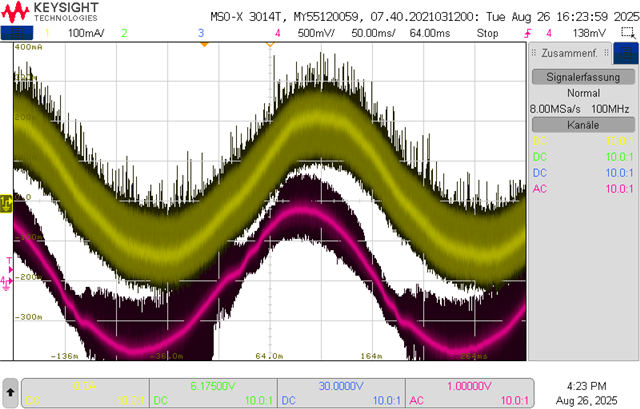Click the 8.00MSa/s sample rate value
This screenshot has height=409, width=640.
[x=555, y=109]
